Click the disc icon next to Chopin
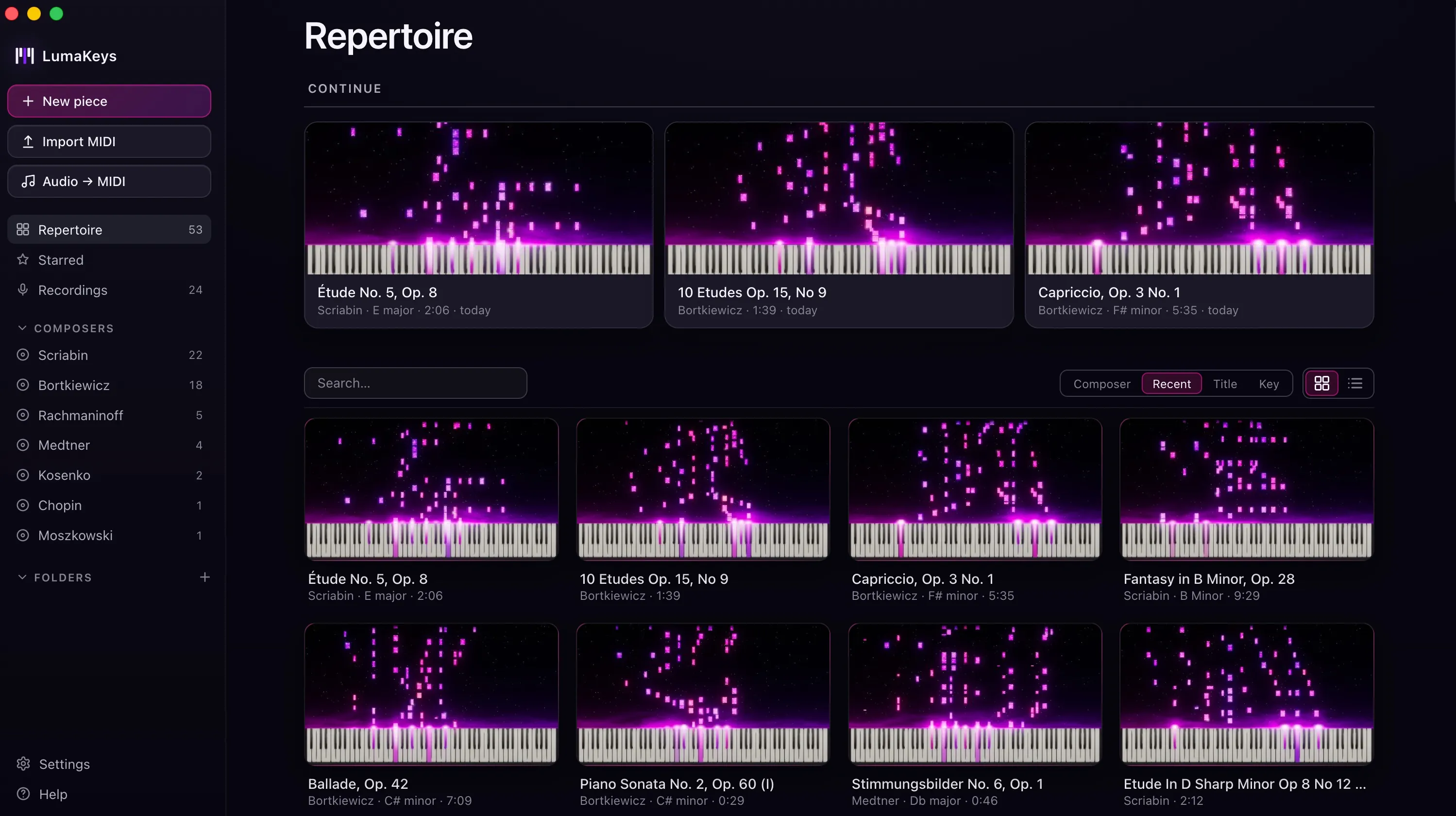Screen dimensions: 1456x816 23,505
